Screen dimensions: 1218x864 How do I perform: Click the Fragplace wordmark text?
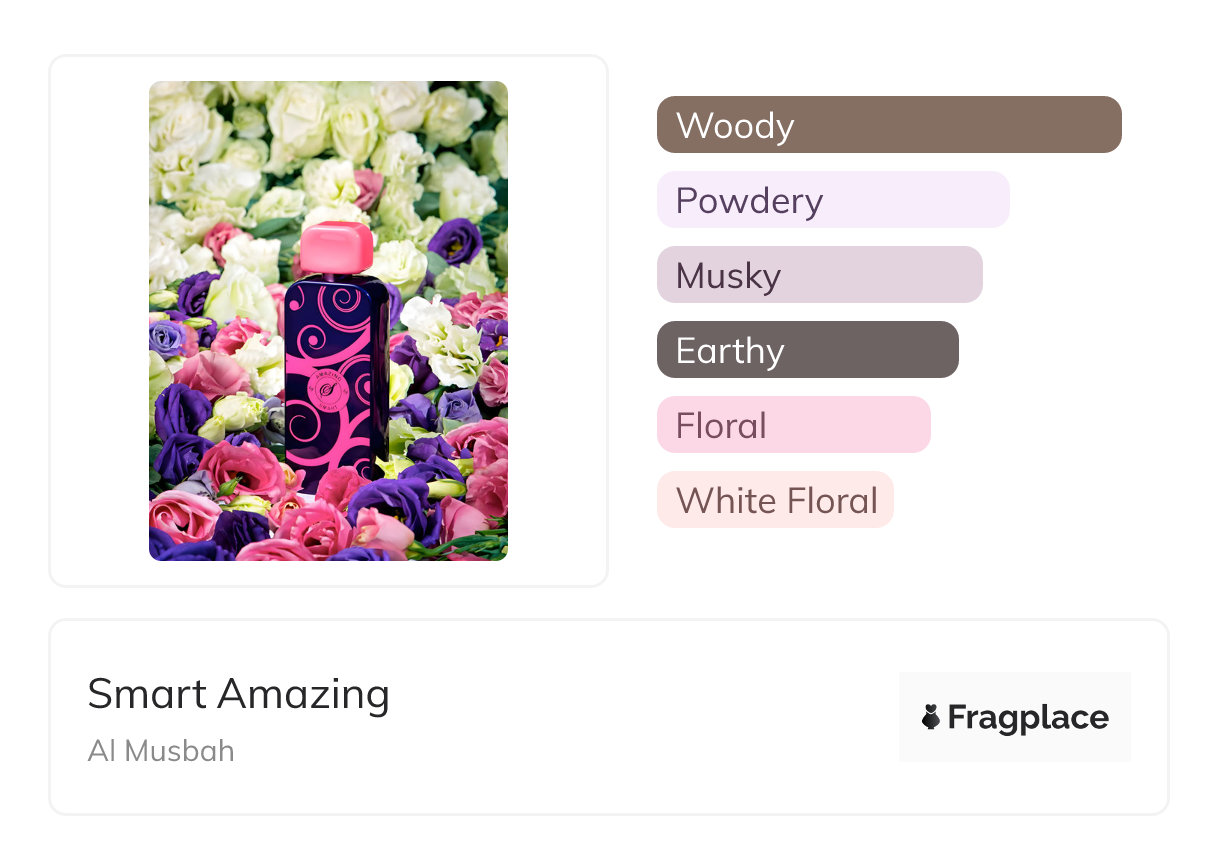pos(1028,717)
